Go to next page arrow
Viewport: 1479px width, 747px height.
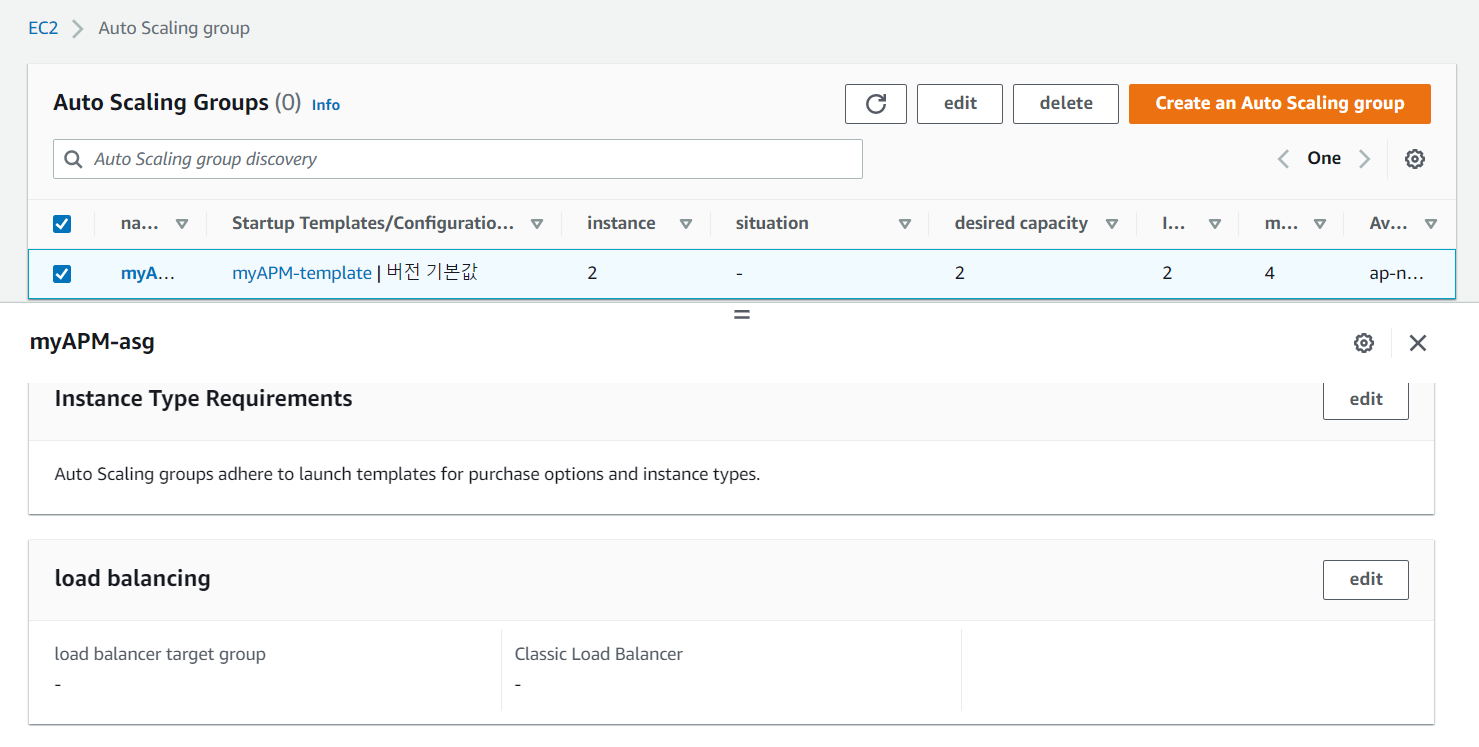click(1364, 159)
